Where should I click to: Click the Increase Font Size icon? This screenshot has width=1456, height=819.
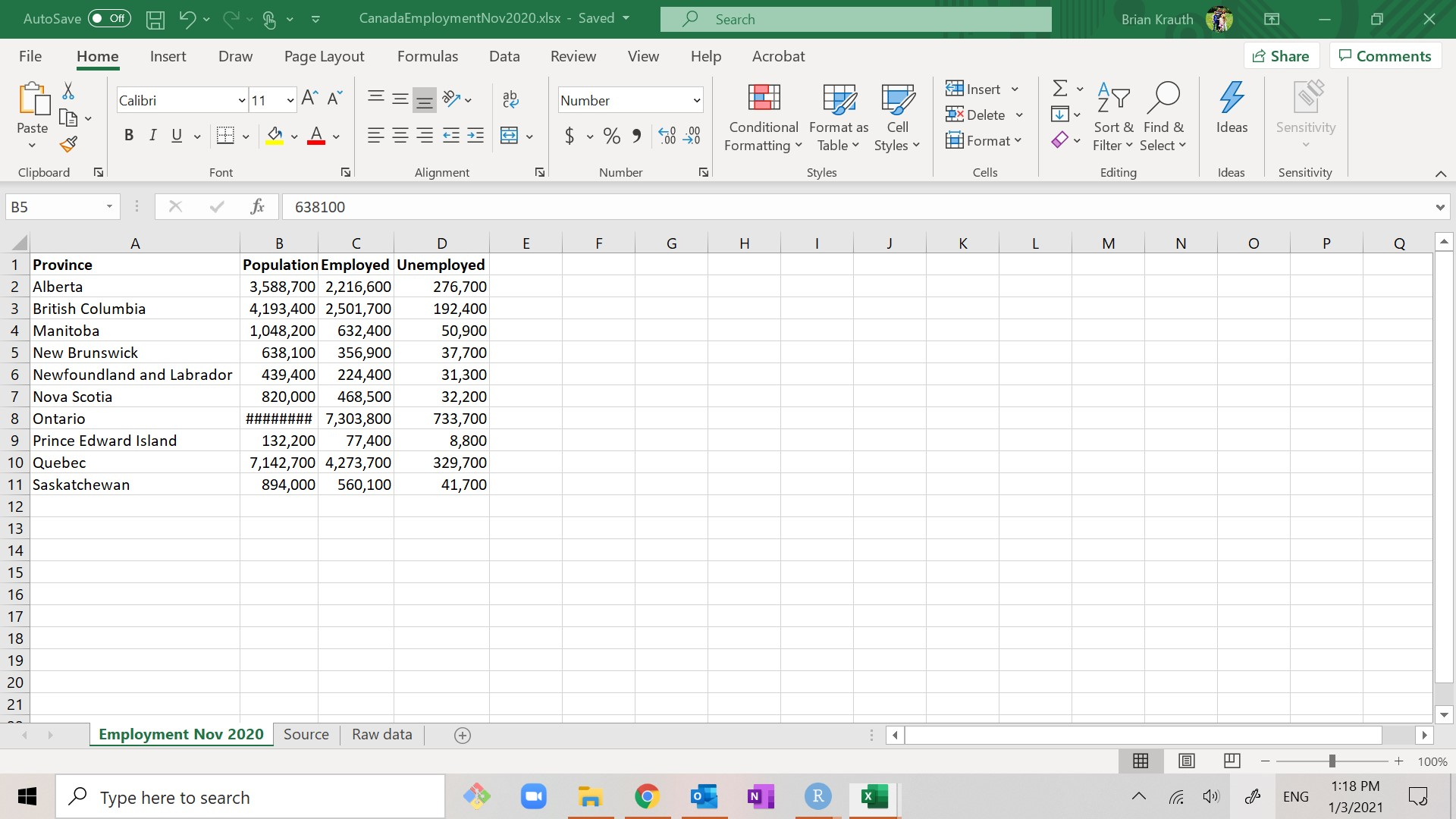[x=308, y=96]
